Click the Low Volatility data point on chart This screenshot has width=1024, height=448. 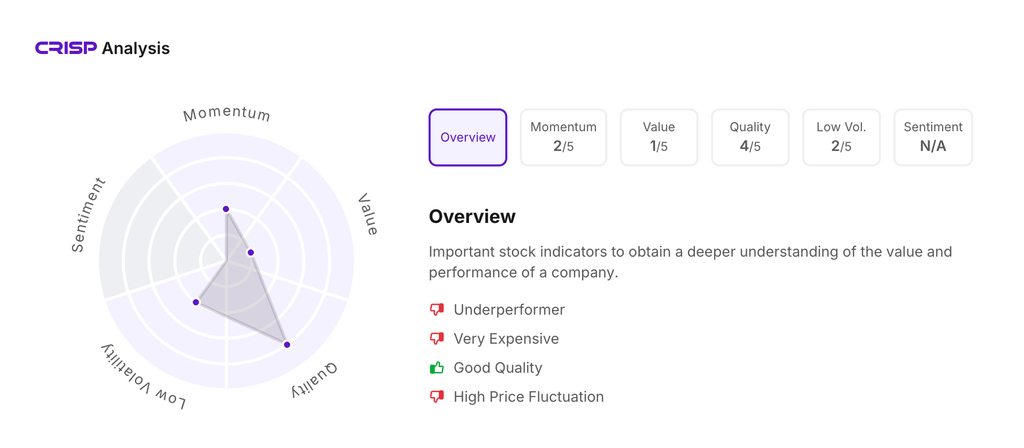pyautogui.click(x=196, y=302)
